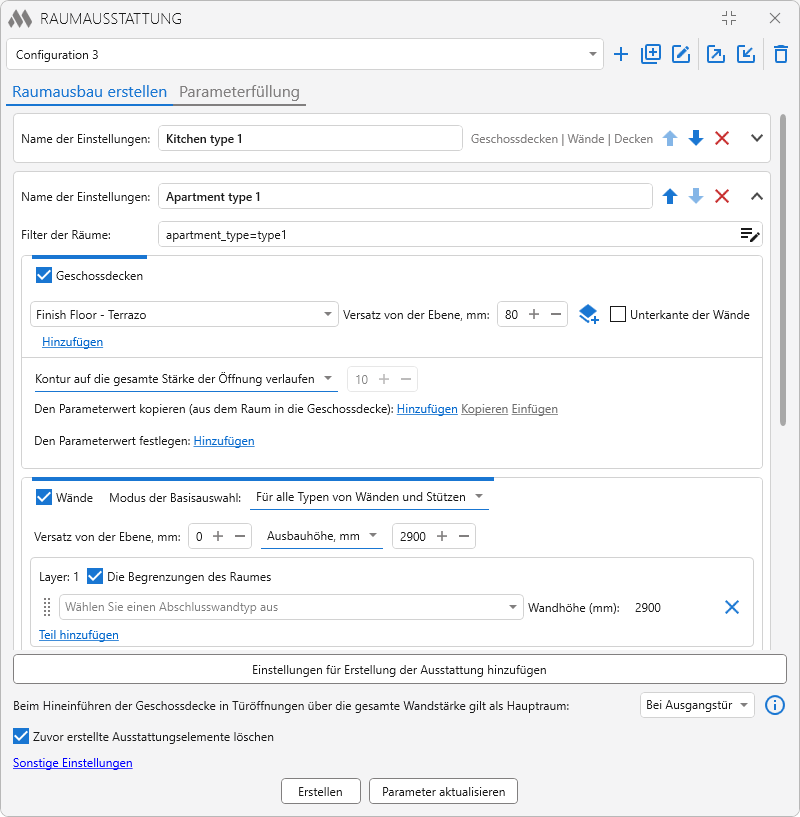
Task: Open the room filter editor icon
Action: pos(750,235)
